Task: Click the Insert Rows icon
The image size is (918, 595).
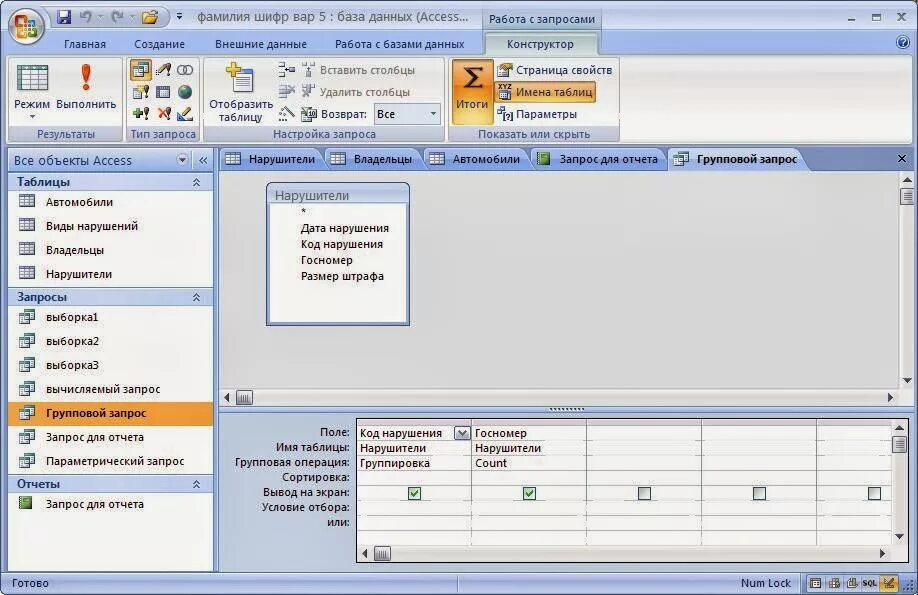Action: pyautogui.click(x=286, y=70)
